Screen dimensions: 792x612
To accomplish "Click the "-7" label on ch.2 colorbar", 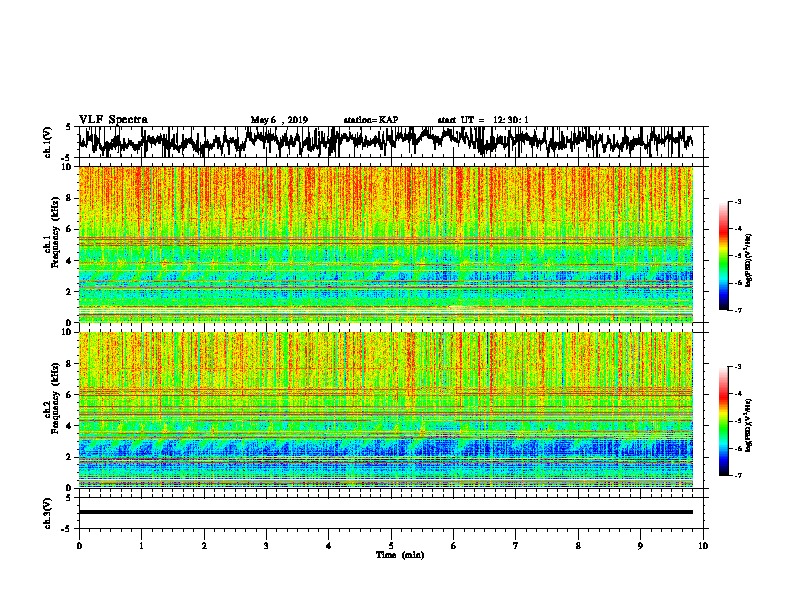I will [737, 475].
